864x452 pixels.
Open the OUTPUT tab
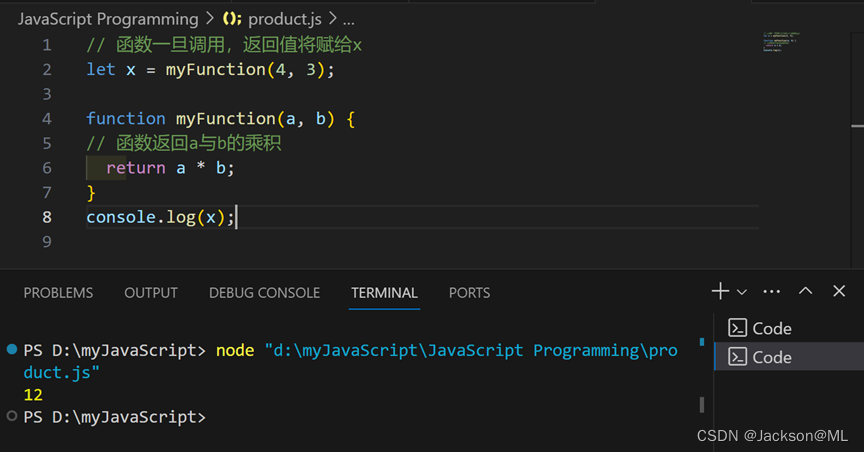coord(151,293)
